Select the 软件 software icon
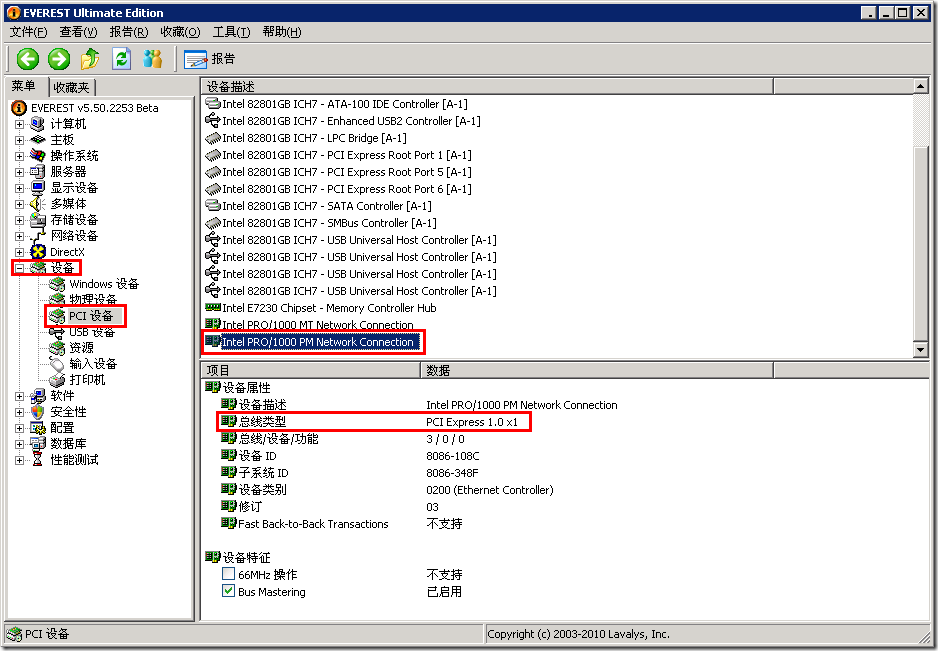 pos(38,396)
